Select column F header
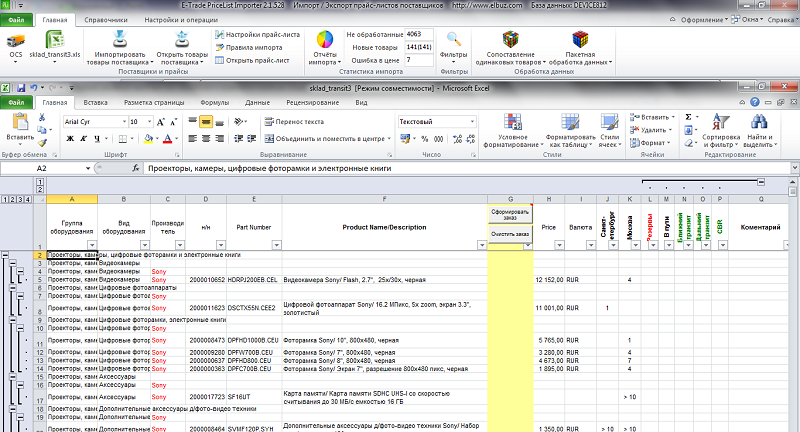Image resolution: width=800 pixels, height=432 pixels. coord(384,199)
